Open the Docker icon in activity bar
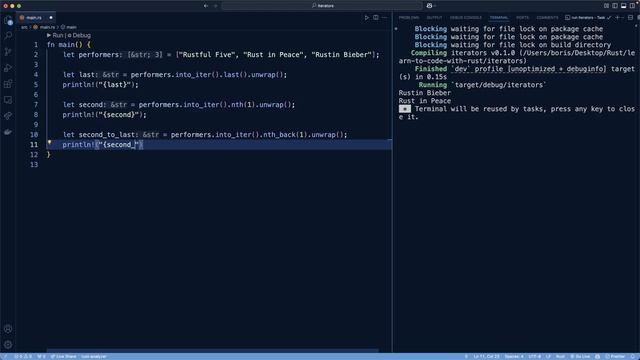The width and height of the screenshot is (640, 360). click(8, 132)
